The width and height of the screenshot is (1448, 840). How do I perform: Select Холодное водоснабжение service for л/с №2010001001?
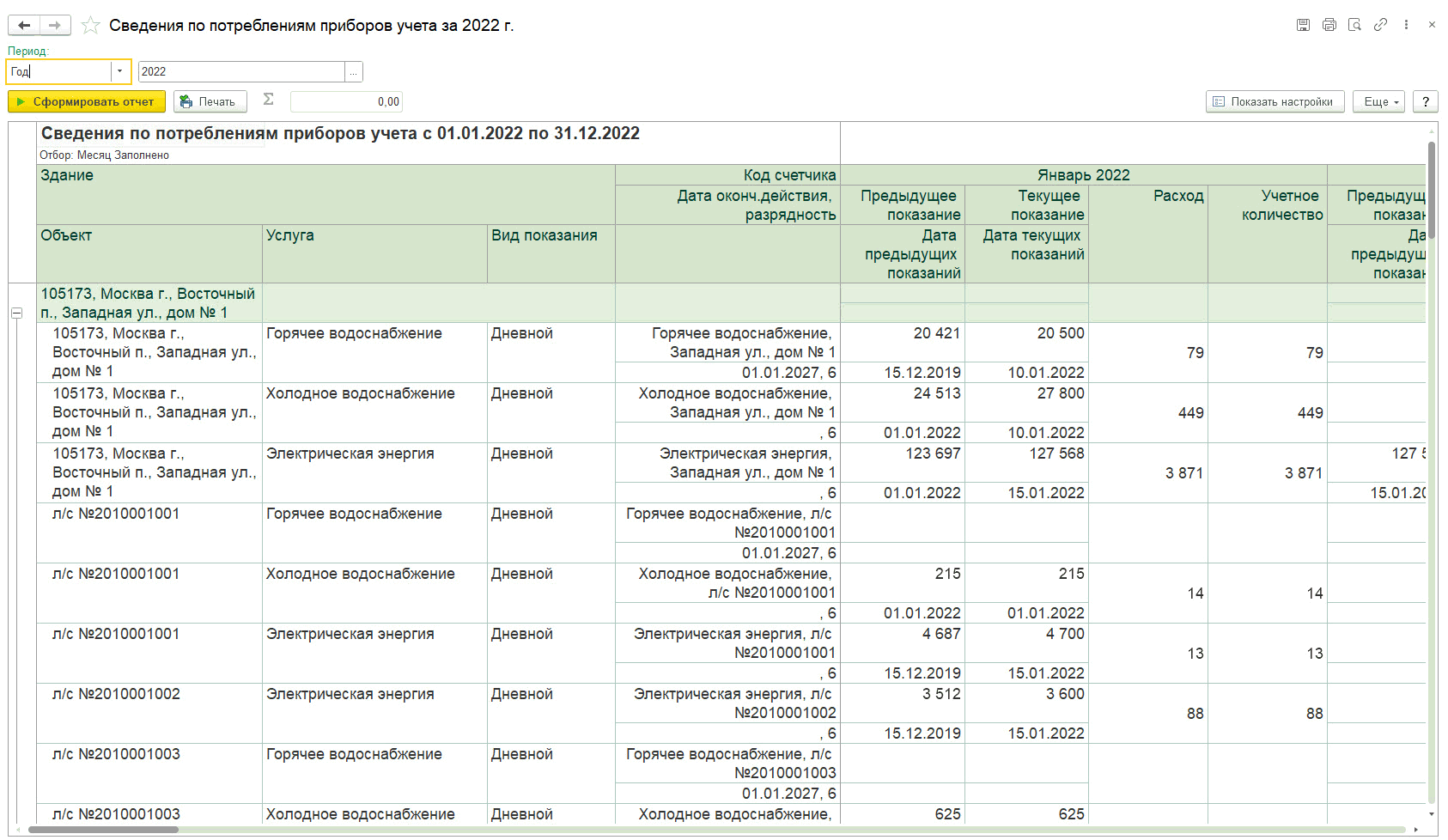click(374, 593)
